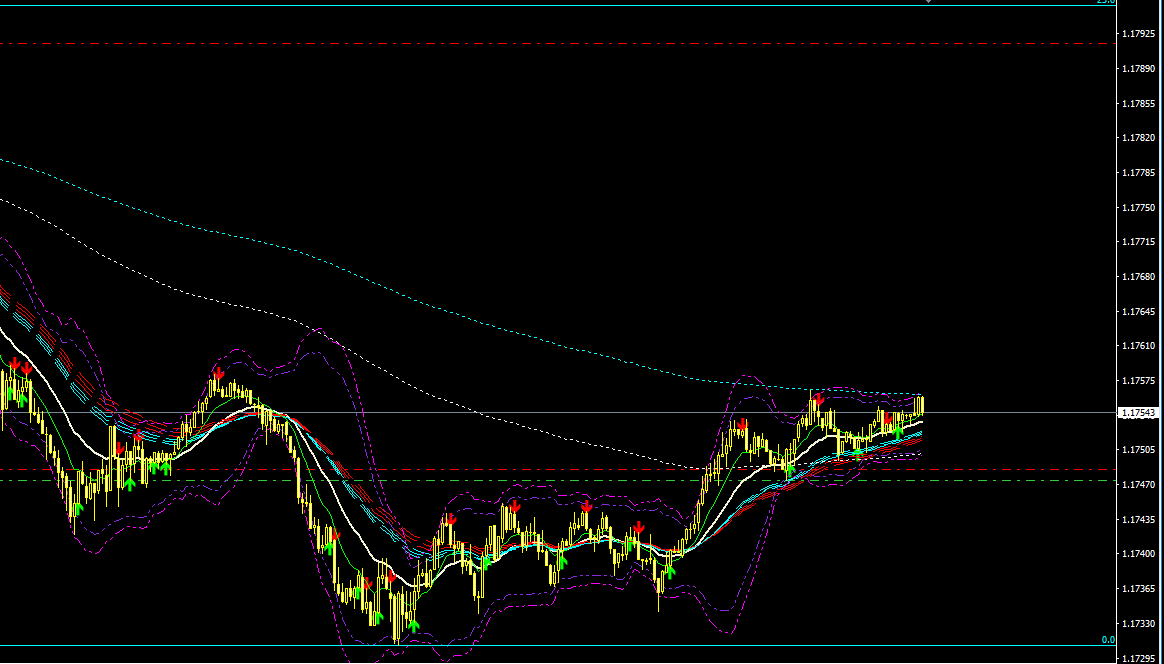Click the 1.17400 price axis label
Screen dimensions: 1164x664
click(x=1139, y=553)
